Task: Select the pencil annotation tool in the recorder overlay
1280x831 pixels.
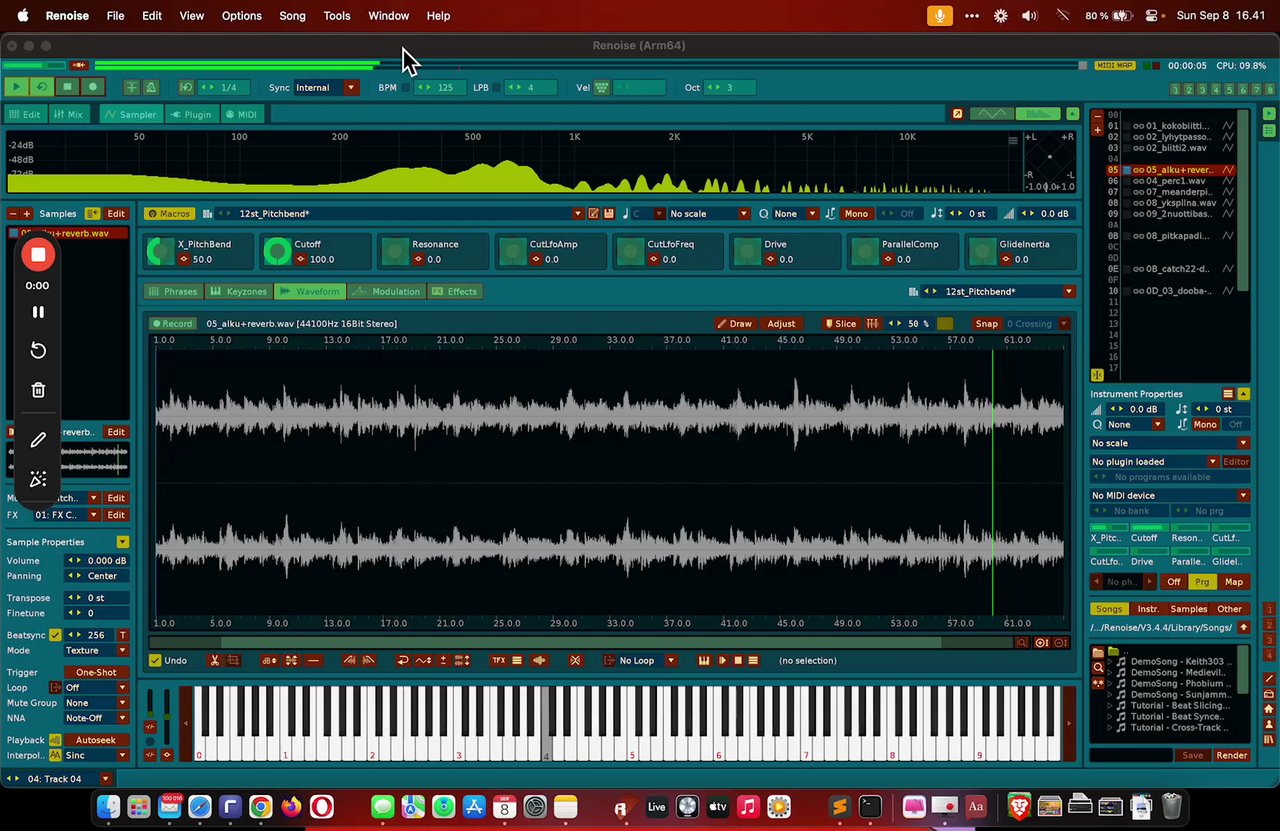Action: 38,440
